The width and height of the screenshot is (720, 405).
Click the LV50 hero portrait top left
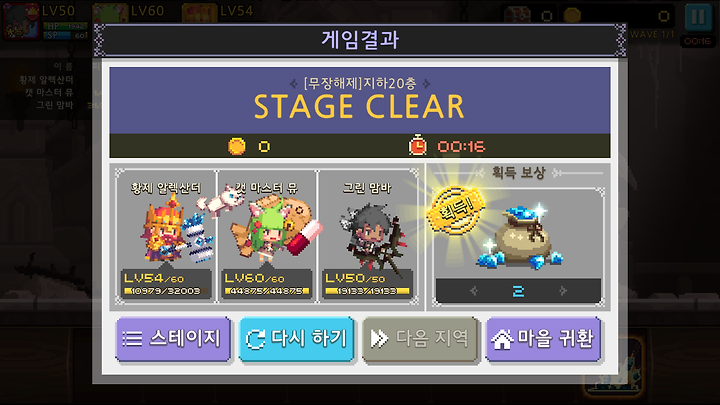click(x=21, y=21)
